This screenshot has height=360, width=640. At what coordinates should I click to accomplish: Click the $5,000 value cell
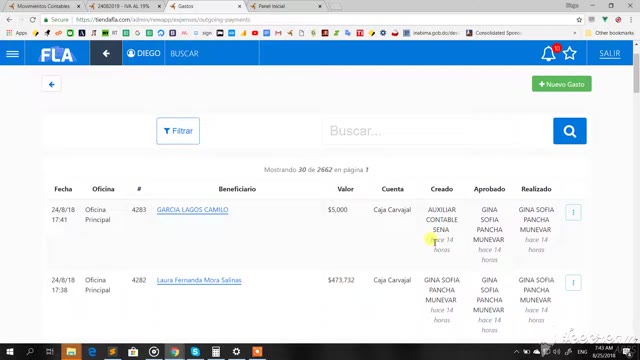click(x=337, y=209)
